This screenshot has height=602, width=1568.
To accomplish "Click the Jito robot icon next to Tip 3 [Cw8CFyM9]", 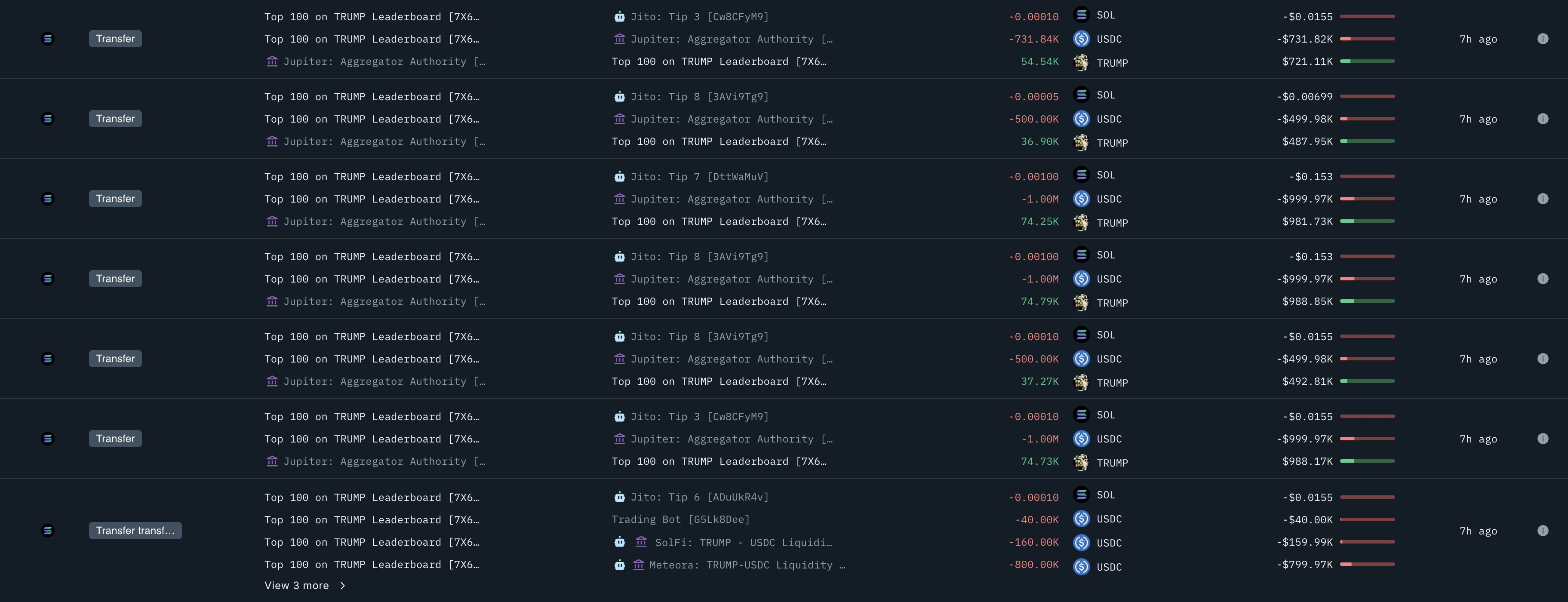I will coord(619,16).
